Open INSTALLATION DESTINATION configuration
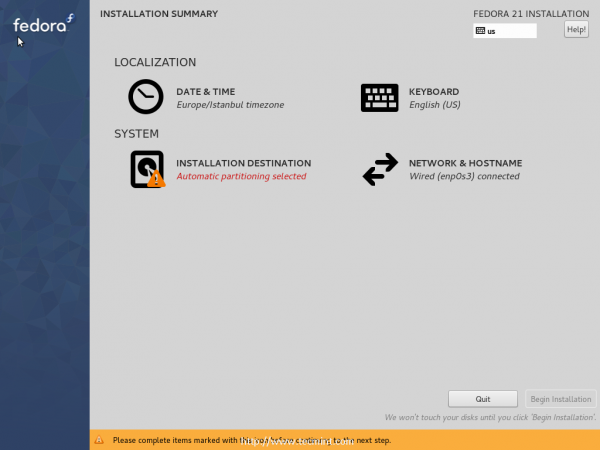Screen dimensions: 600x450 point(243,163)
